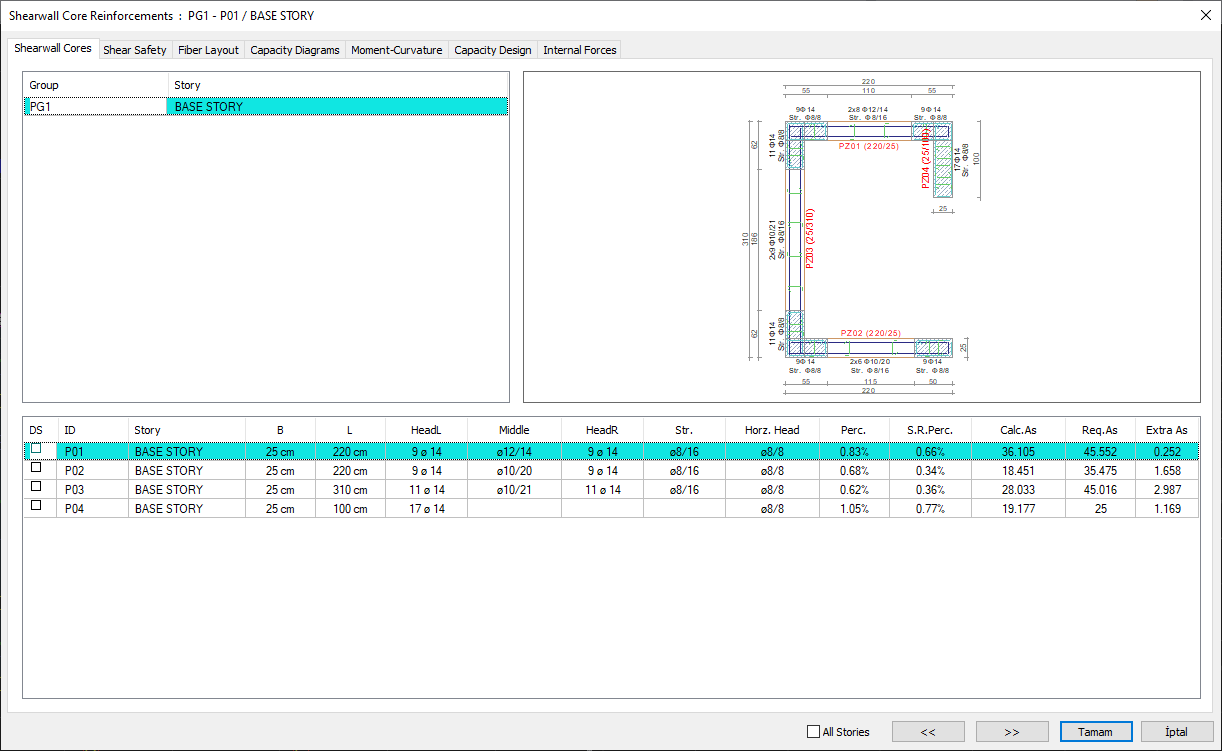The height and width of the screenshot is (751, 1222).
Task: Open the Capacity Diagrams tab
Action: point(294,50)
